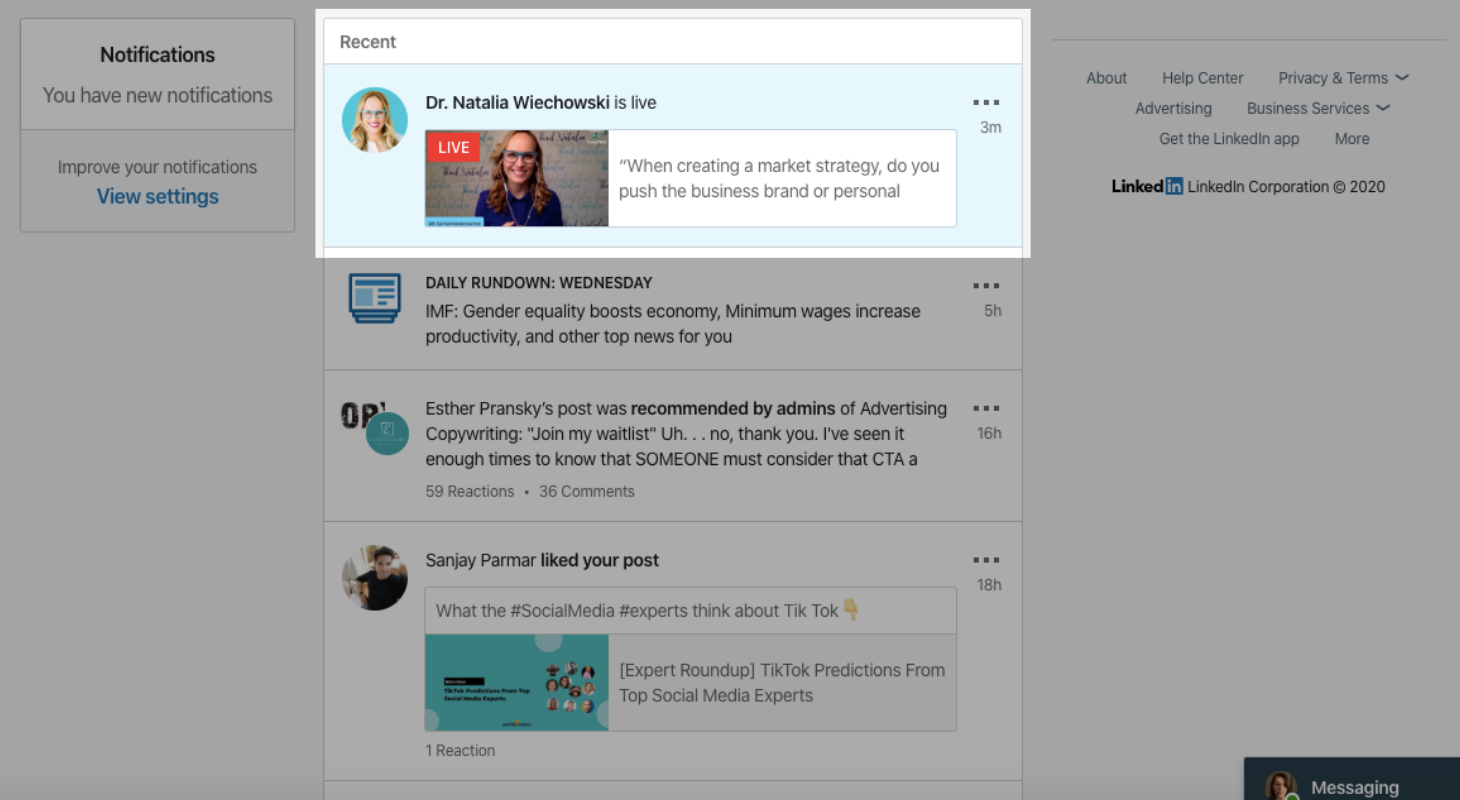Open the About footer link

point(1106,78)
